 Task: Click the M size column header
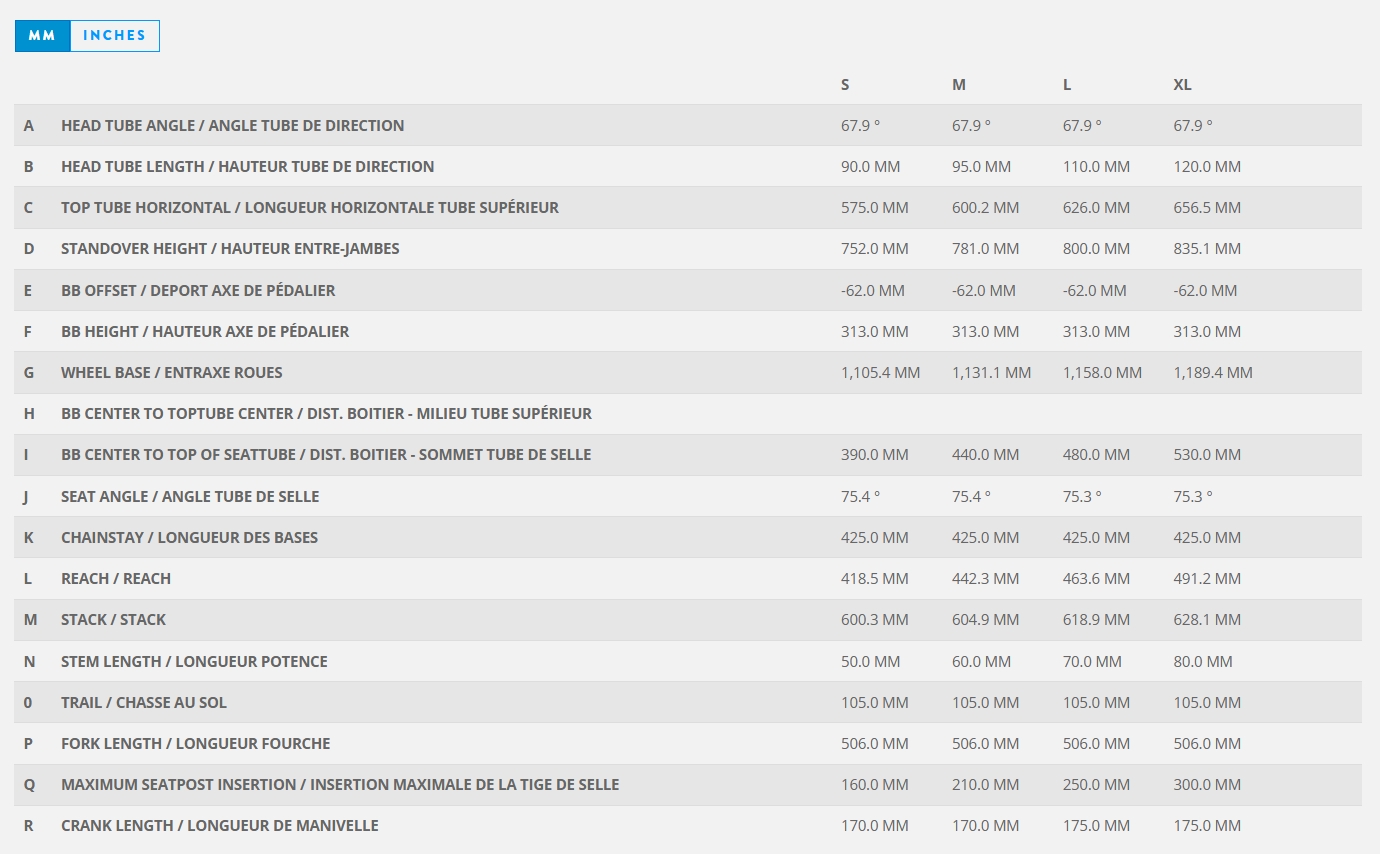point(958,84)
